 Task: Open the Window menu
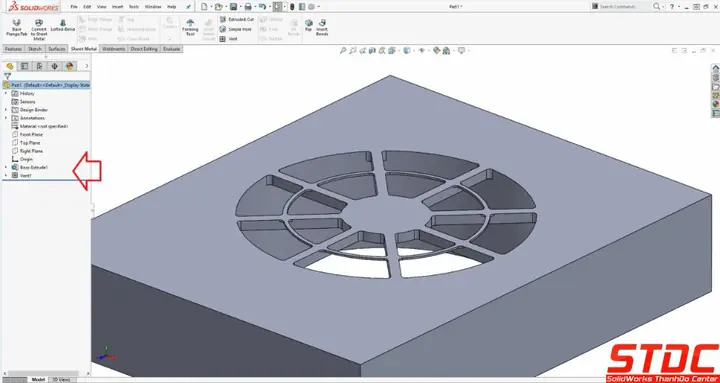(x=153, y=7)
